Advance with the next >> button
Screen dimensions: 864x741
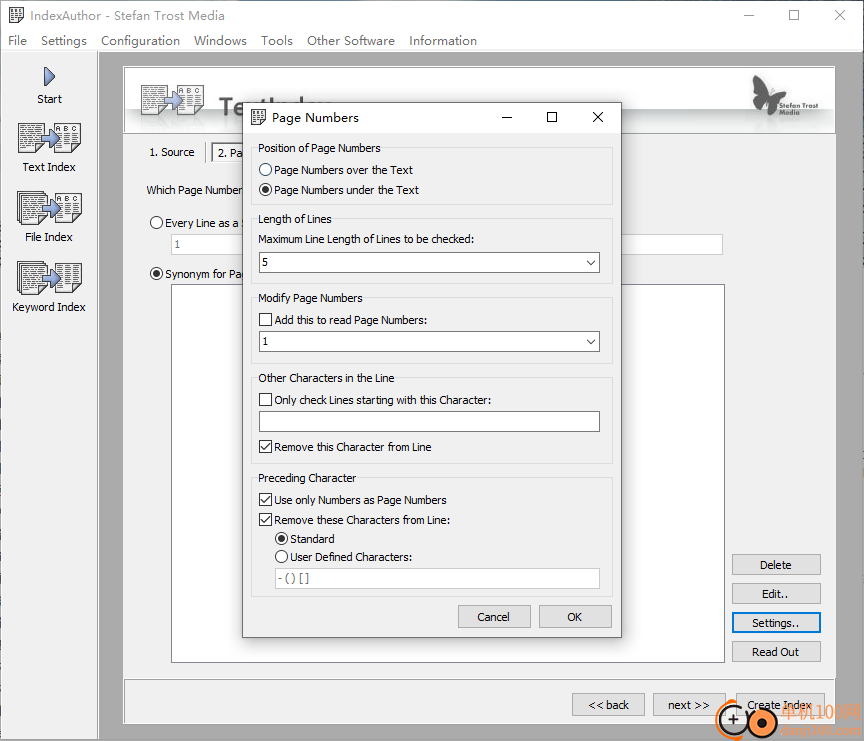[x=689, y=705]
